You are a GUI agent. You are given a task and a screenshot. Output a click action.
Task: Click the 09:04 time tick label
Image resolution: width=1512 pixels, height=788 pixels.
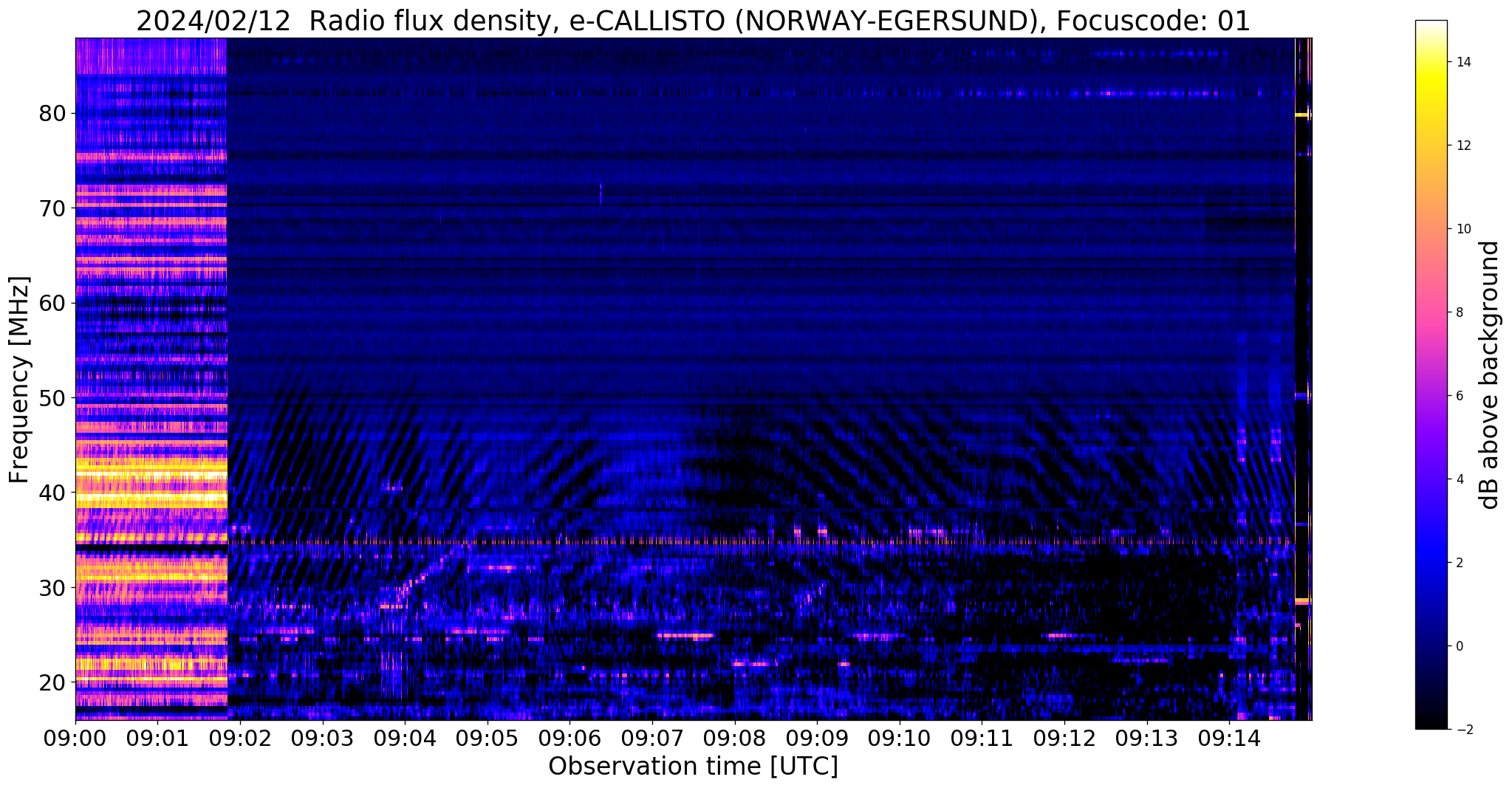pos(405,739)
